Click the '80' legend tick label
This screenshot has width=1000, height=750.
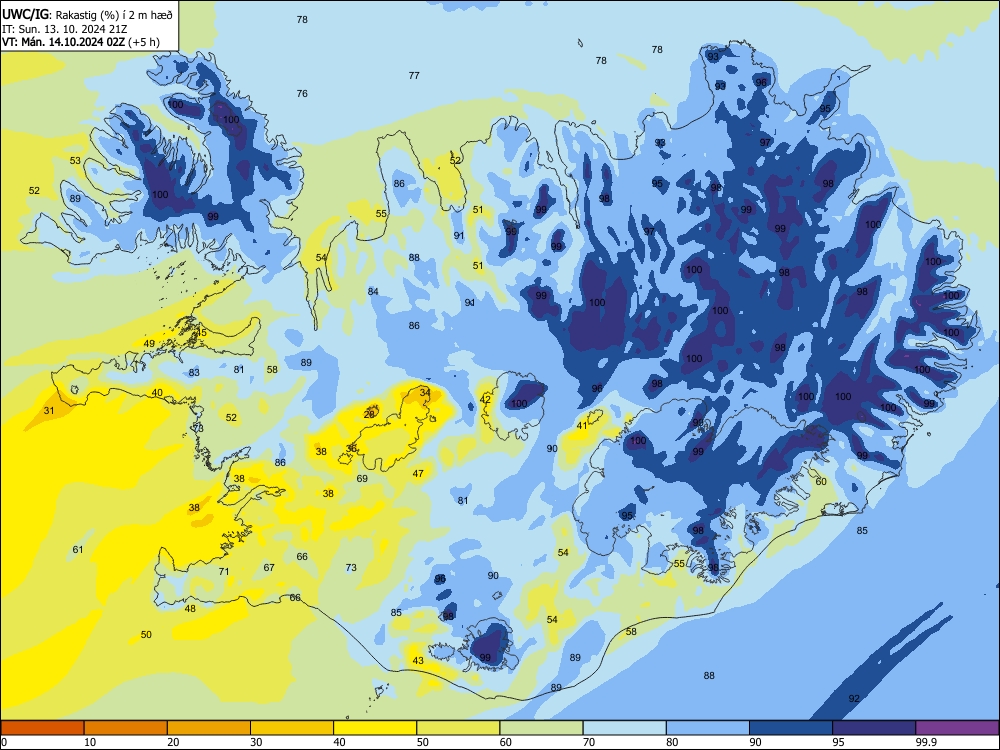672,742
